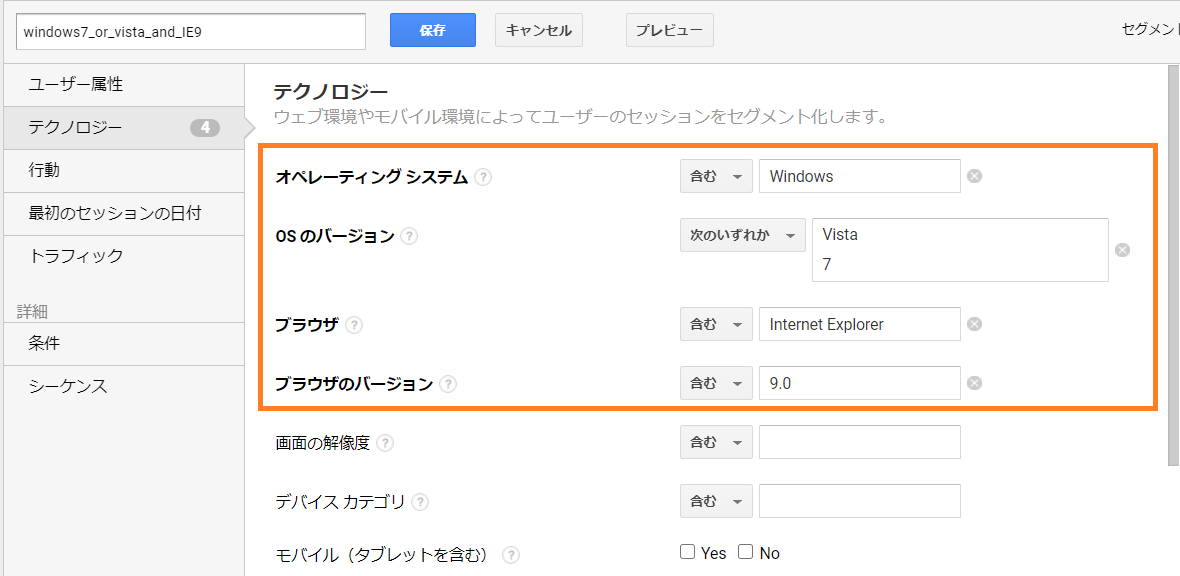The height and width of the screenshot is (576, 1180).
Task: Click help icon beside モバイル（タブレットを含む）
Action: 511,554
